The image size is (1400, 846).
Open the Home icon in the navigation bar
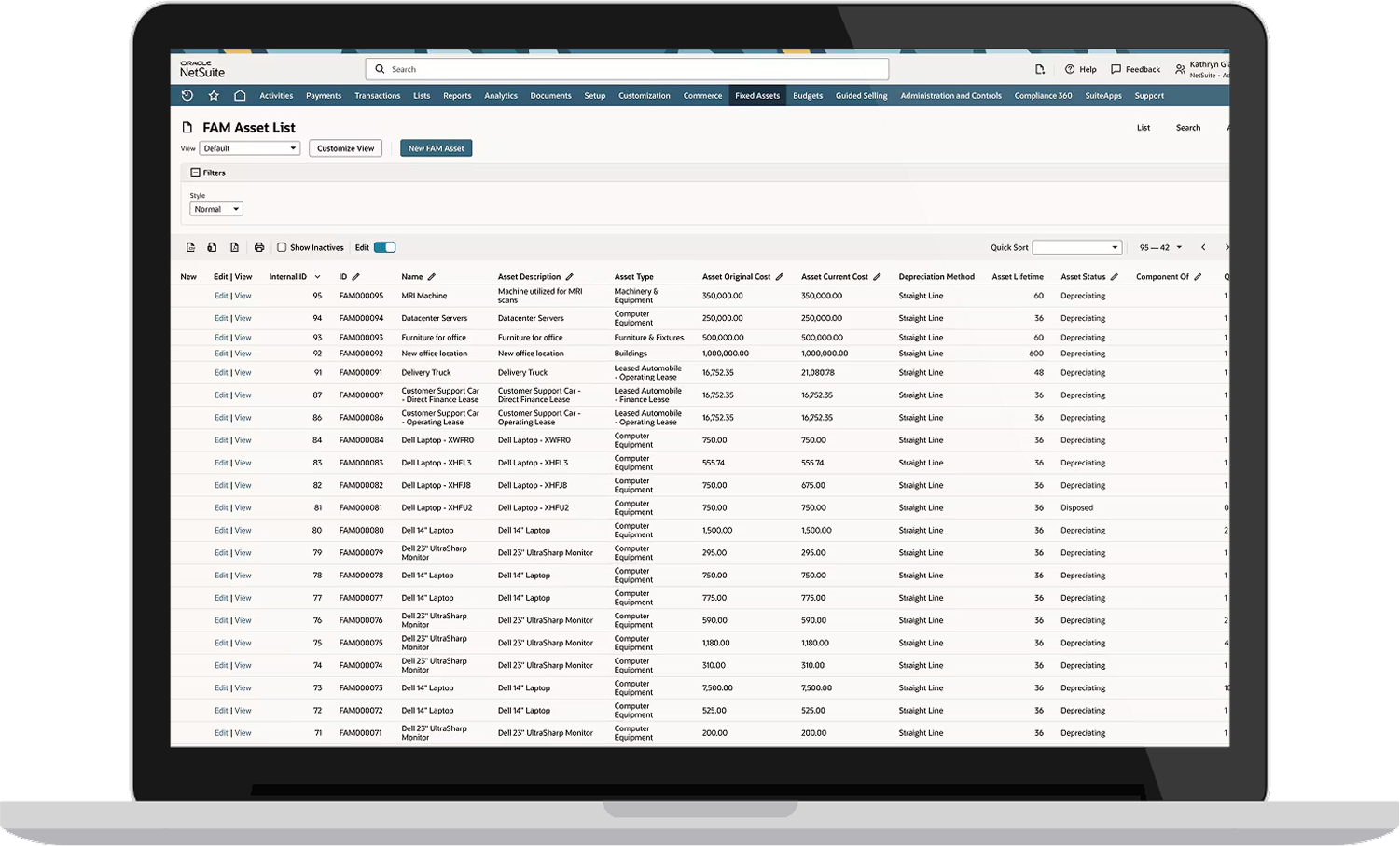click(241, 95)
